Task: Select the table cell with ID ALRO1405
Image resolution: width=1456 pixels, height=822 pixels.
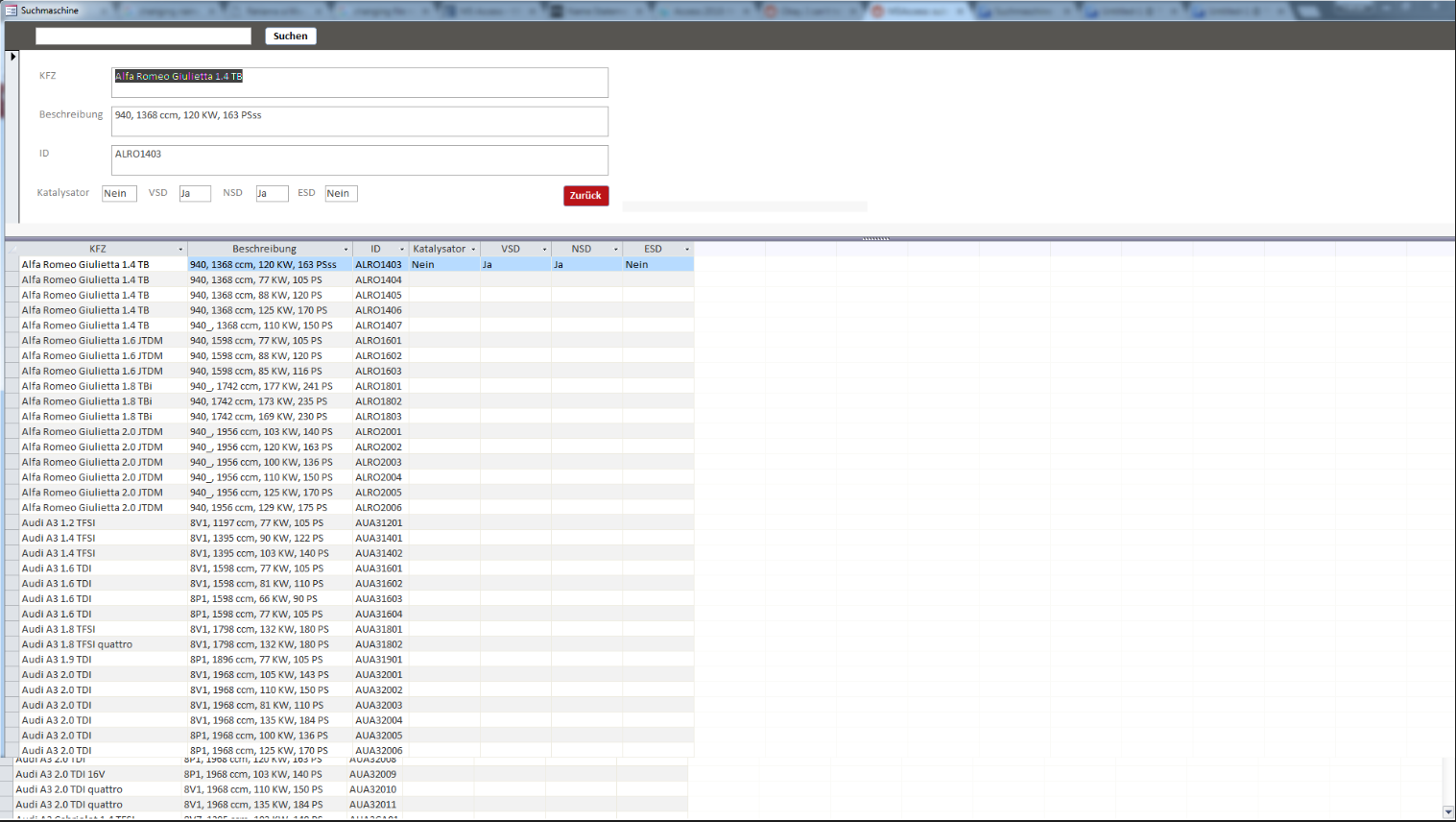Action: [381, 296]
